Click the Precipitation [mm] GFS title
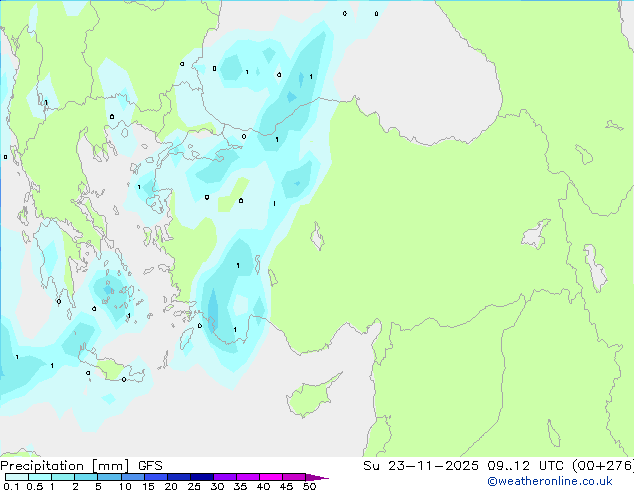 pos(81,466)
